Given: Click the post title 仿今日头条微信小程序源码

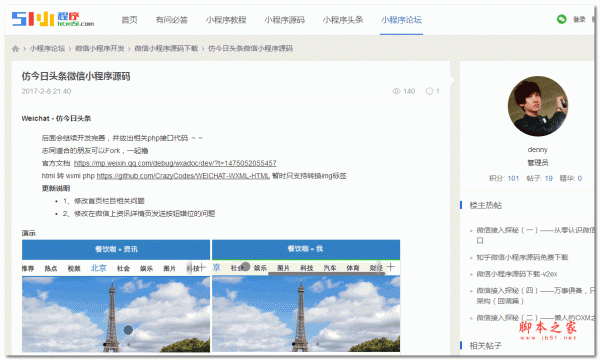Looking at the screenshot, I should point(76,76).
